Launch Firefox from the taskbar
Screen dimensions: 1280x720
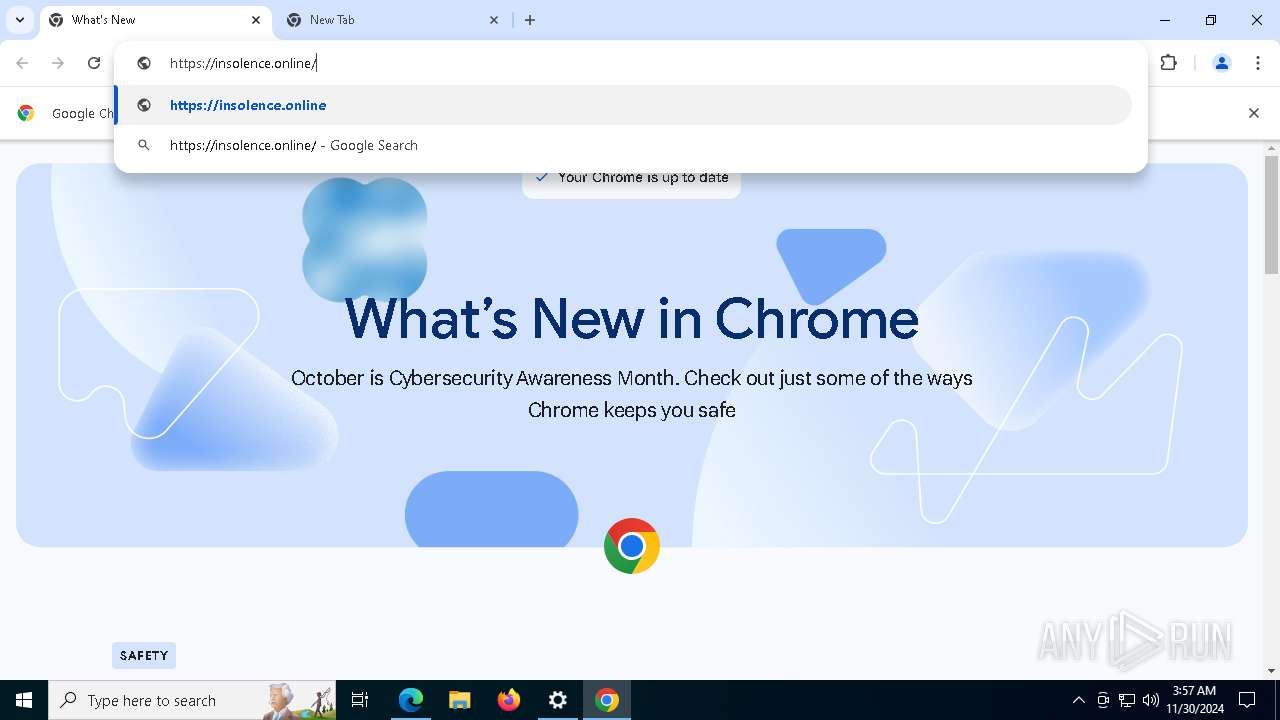pyautogui.click(x=508, y=700)
